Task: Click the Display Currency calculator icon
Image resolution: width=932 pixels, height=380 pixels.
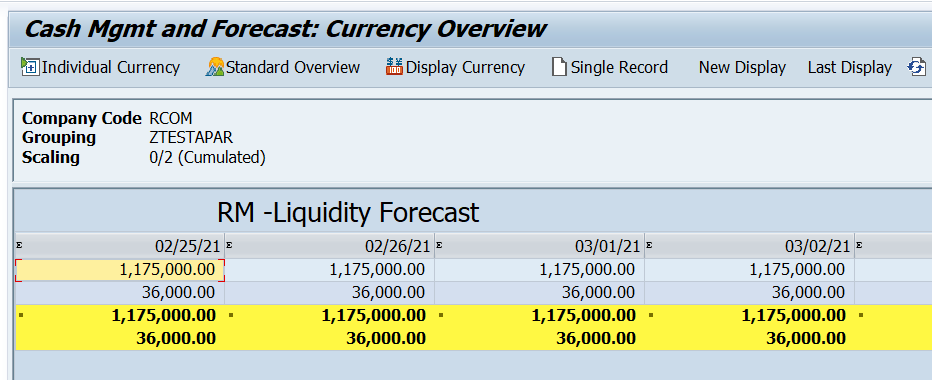Action: (394, 67)
